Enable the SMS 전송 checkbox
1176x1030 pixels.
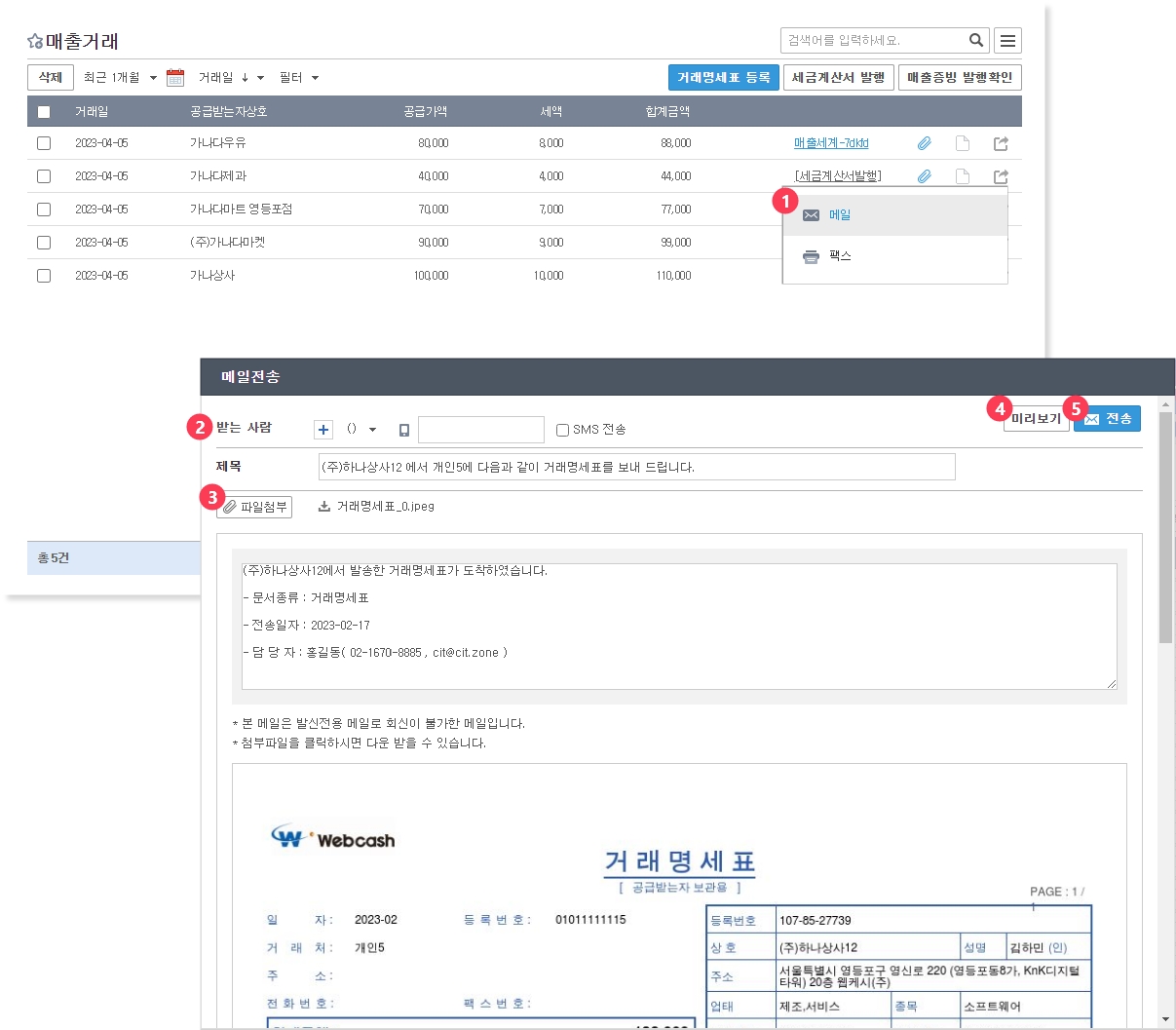click(562, 430)
